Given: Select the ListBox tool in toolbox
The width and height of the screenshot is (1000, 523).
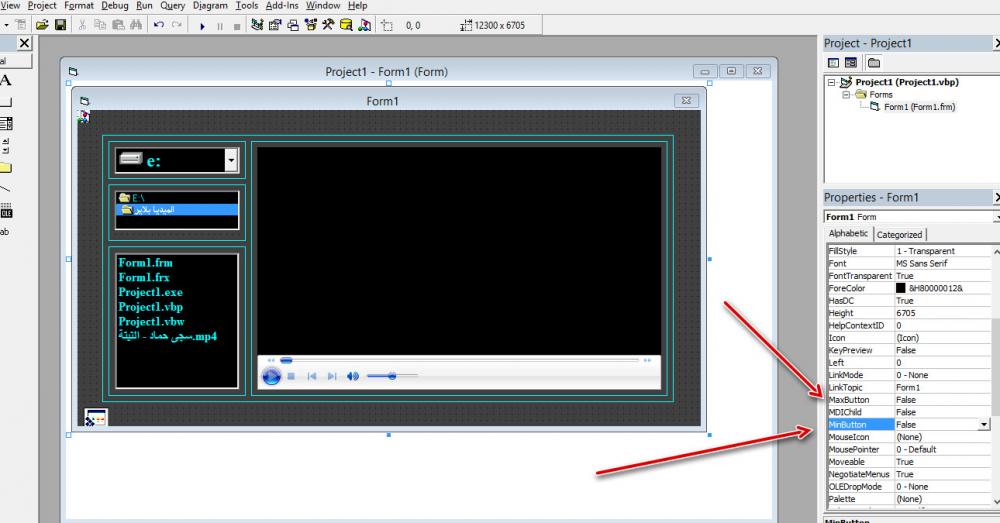Looking at the screenshot, I should (6, 124).
